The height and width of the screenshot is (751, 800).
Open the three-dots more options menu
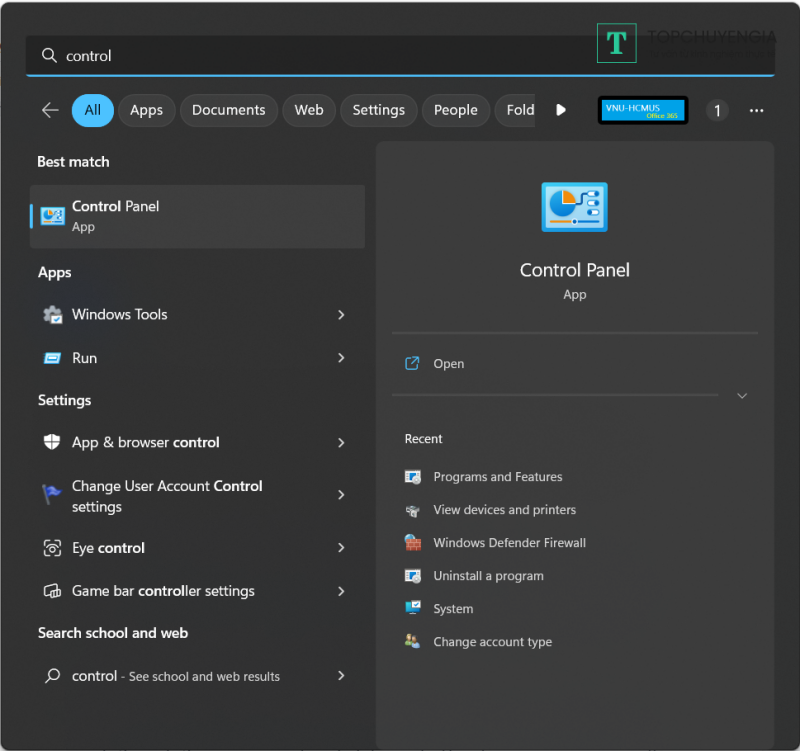coord(756,110)
